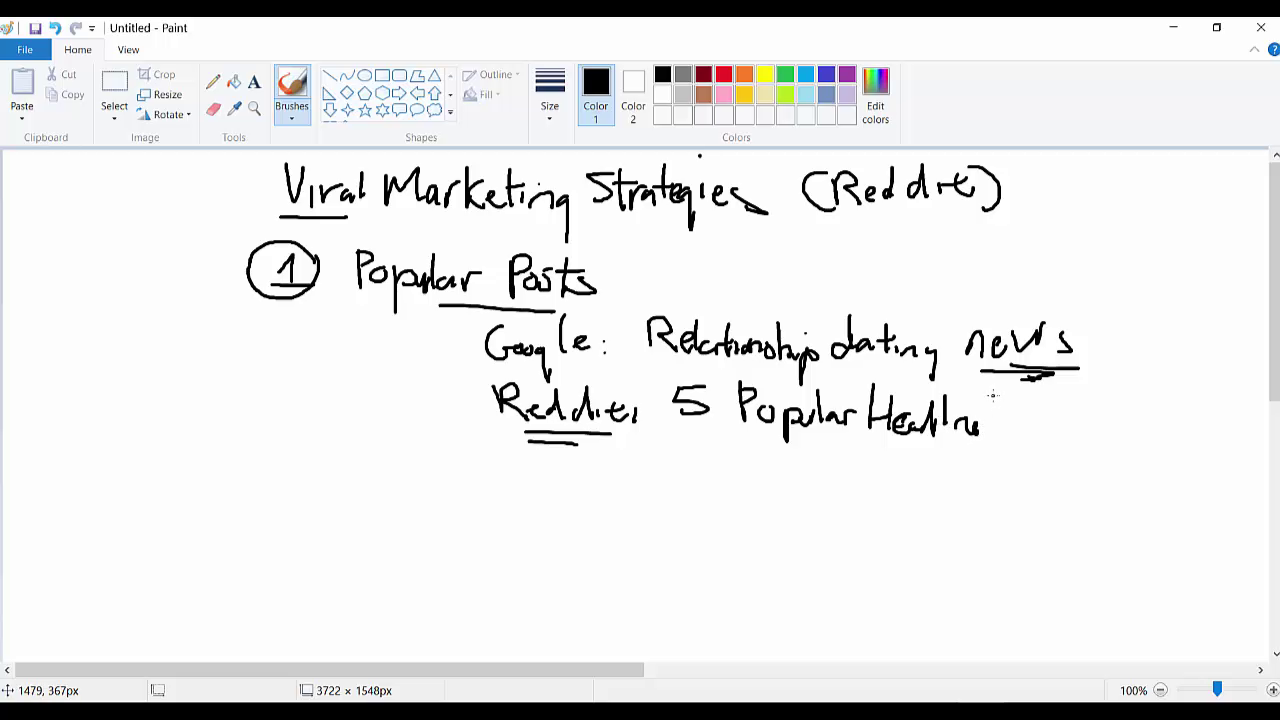Switch to the Home tab

[x=78, y=50]
